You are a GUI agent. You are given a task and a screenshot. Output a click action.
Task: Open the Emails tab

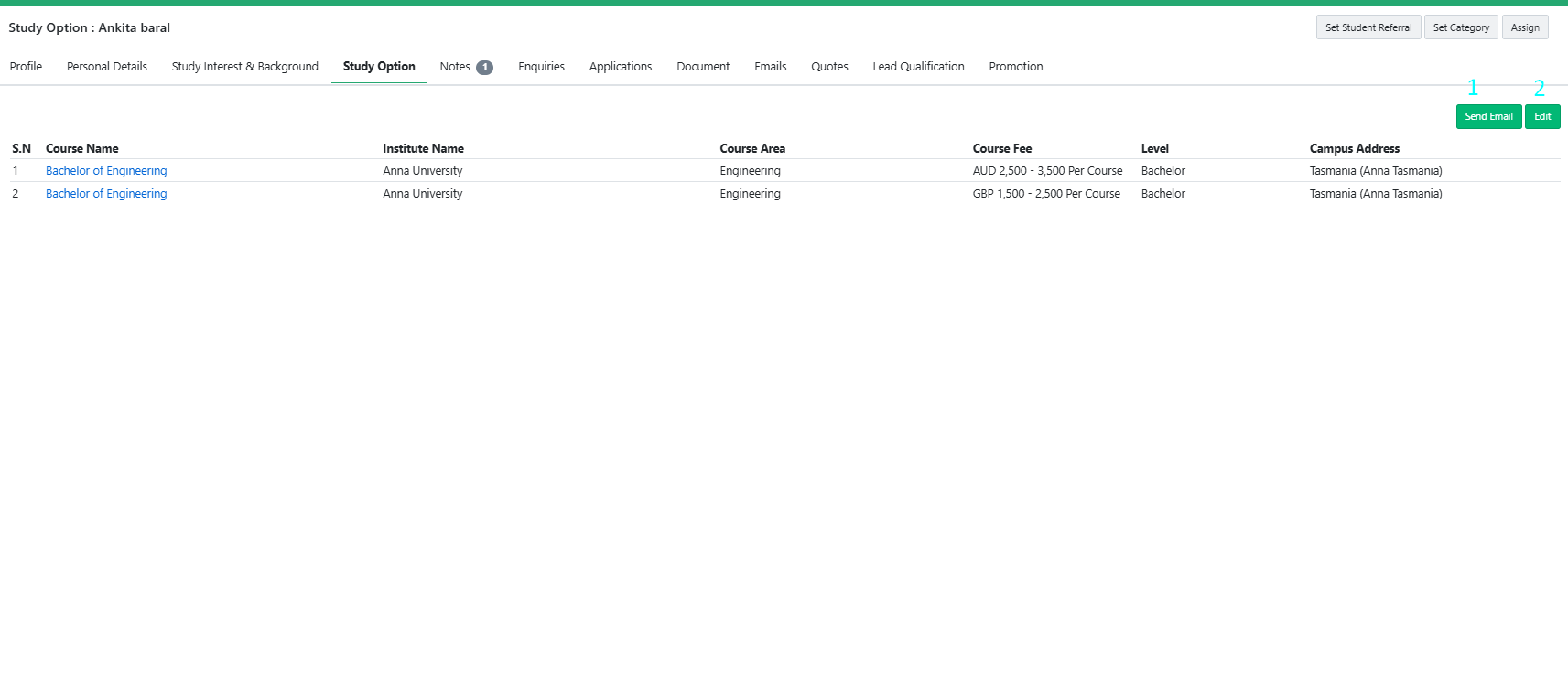[x=771, y=67]
